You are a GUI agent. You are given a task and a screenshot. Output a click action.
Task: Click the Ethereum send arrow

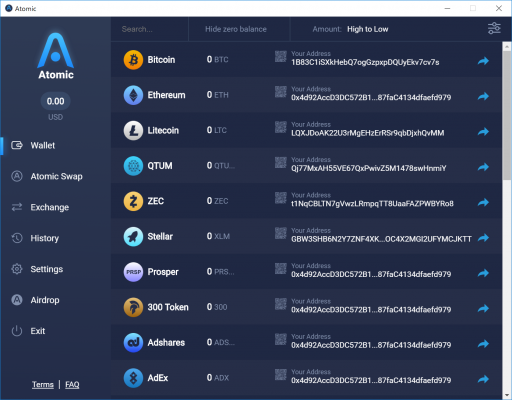point(483,96)
